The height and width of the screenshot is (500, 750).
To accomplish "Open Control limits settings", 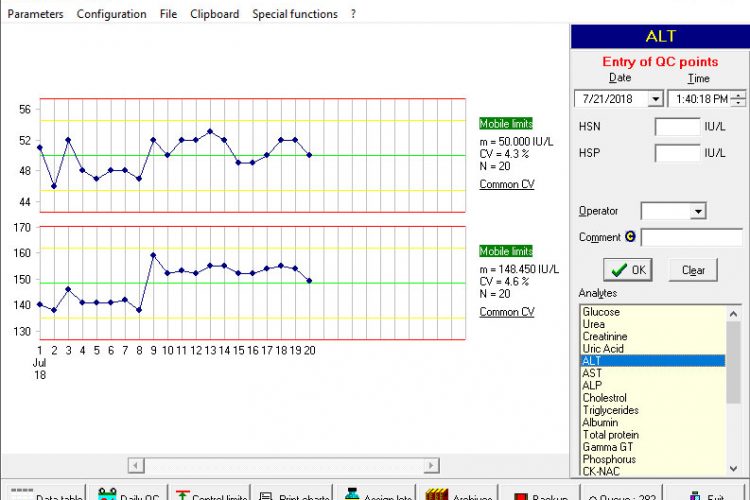I will click(210, 494).
